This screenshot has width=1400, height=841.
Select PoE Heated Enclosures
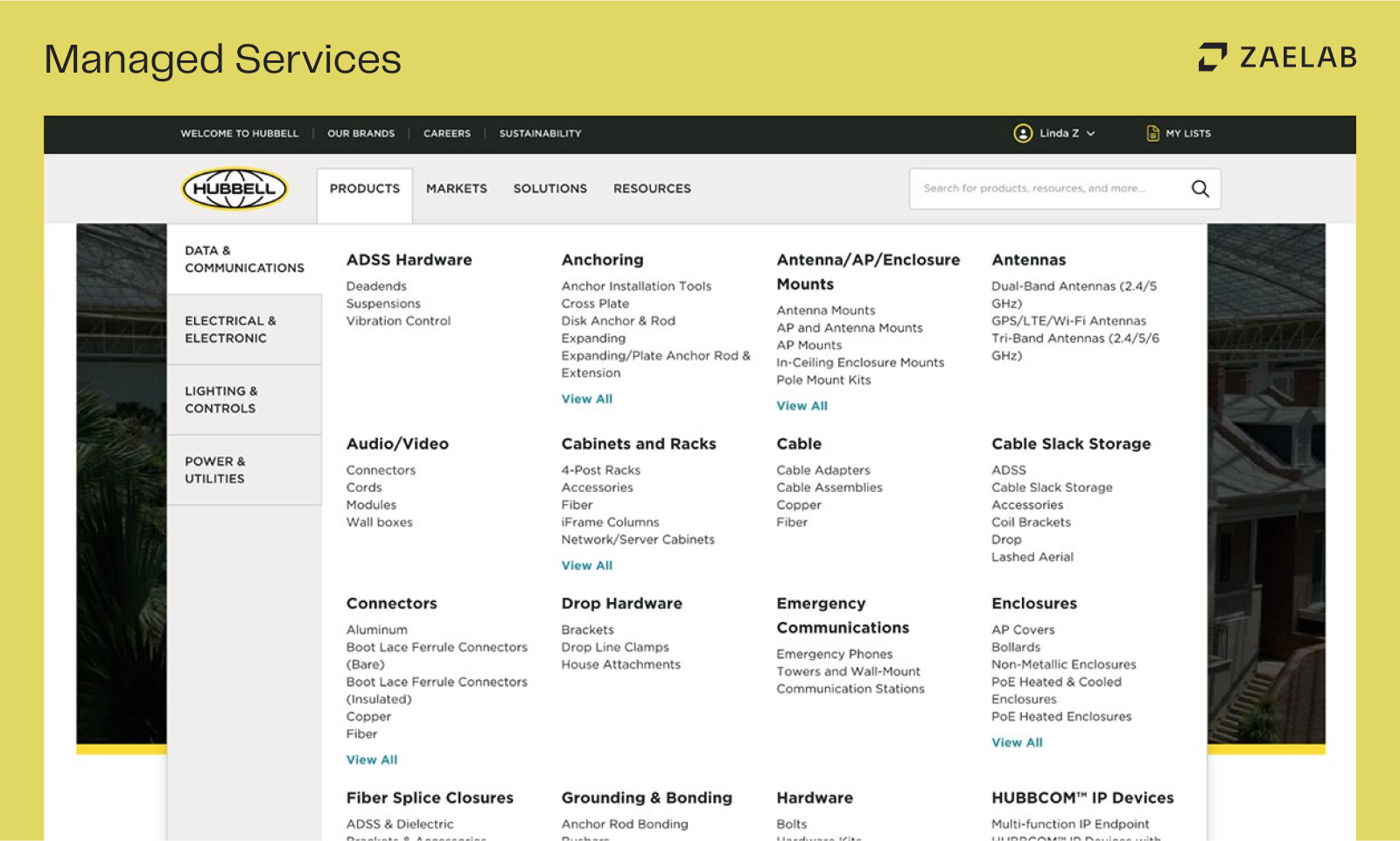point(1061,717)
